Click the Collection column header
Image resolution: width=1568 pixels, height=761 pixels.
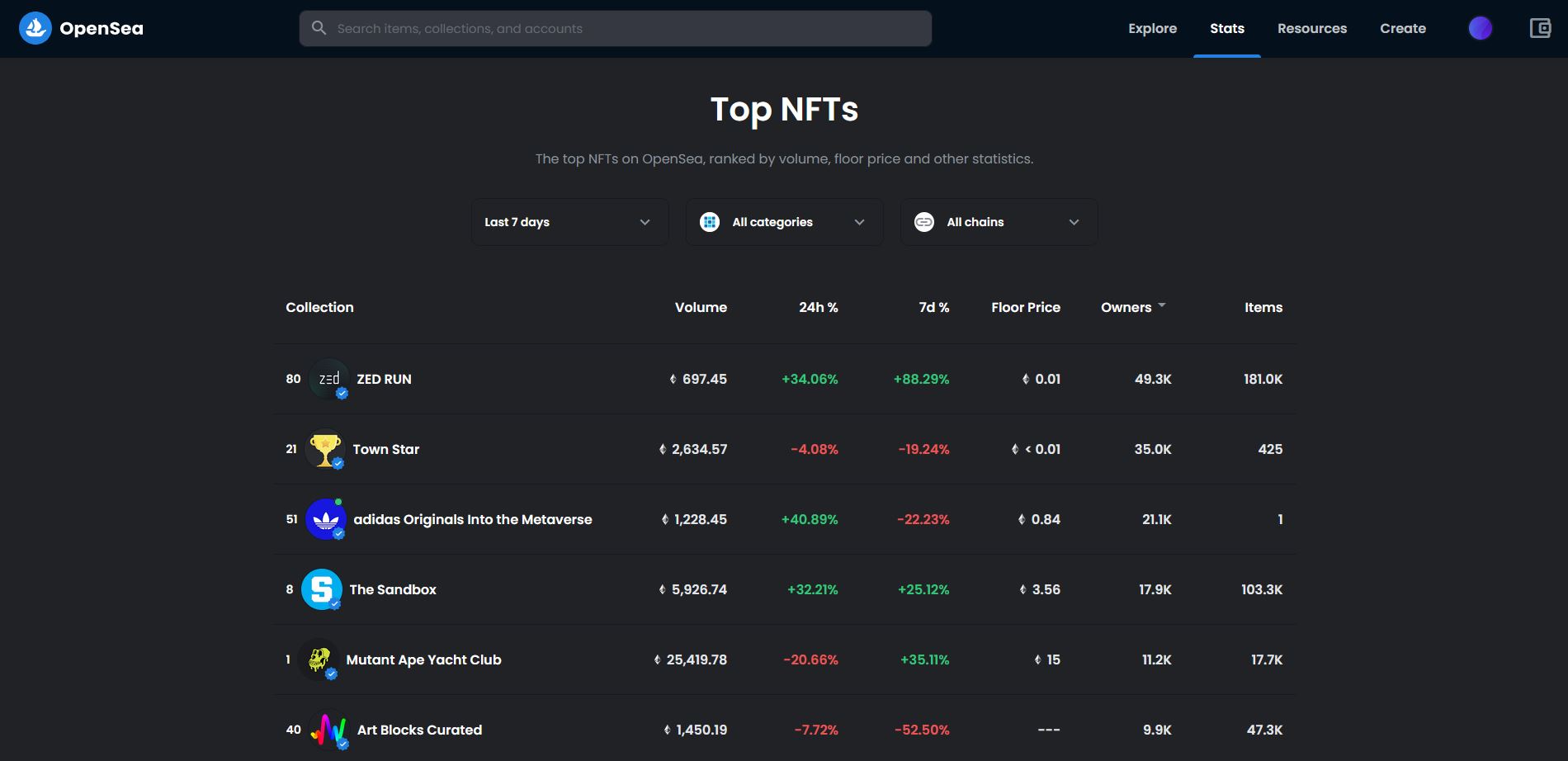point(319,307)
